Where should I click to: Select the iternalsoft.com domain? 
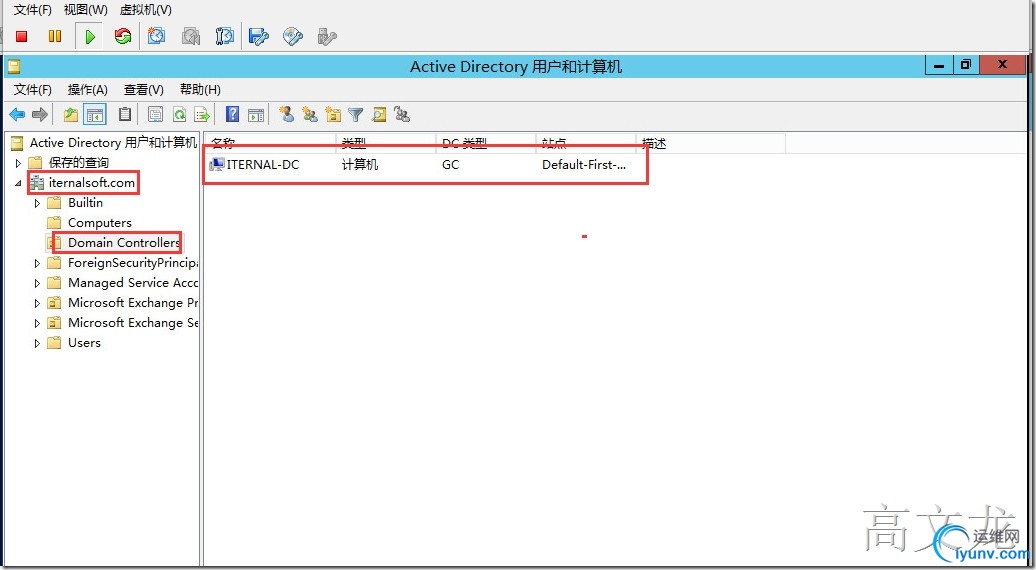coord(91,183)
